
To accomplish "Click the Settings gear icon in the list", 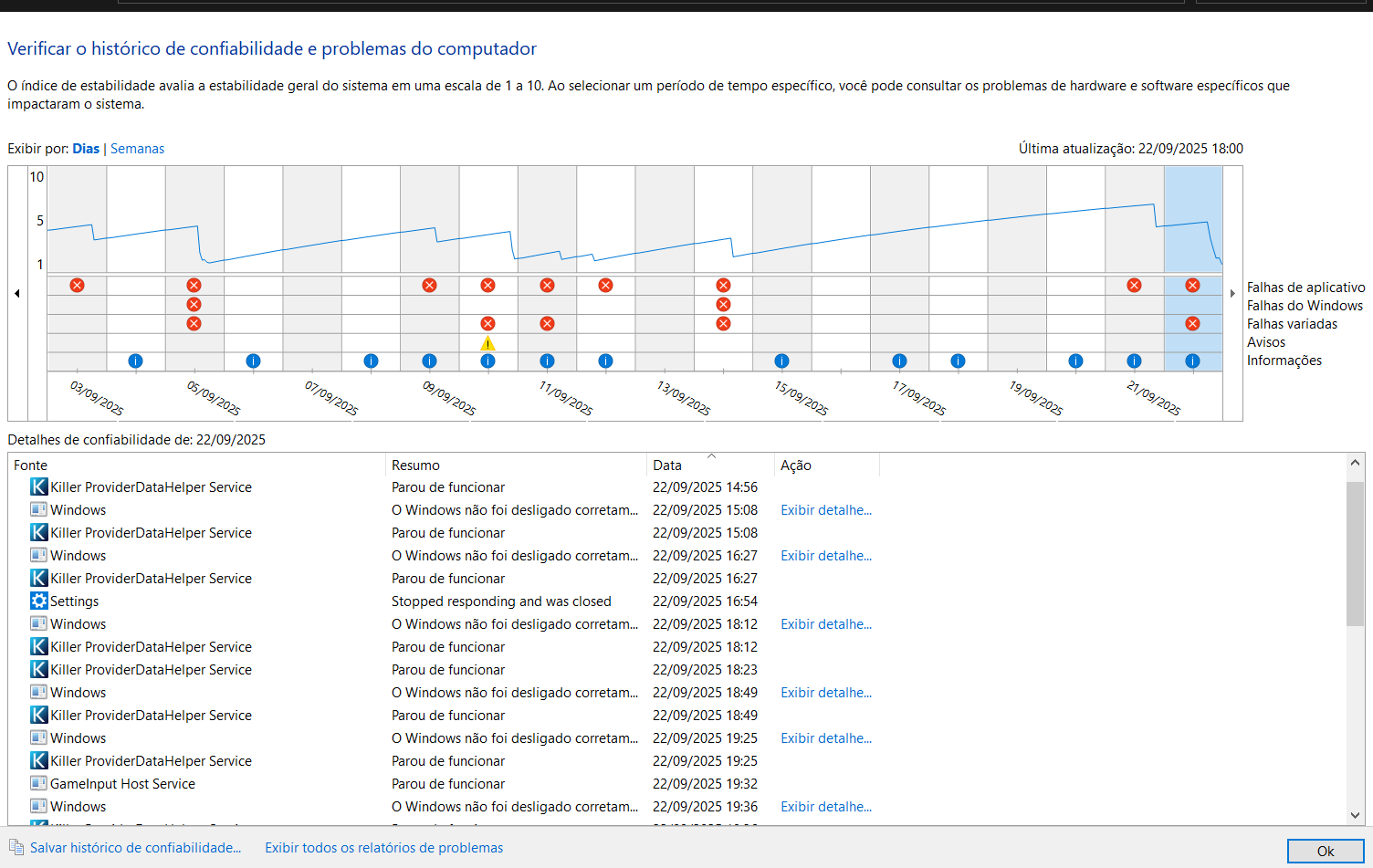I will tap(39, 601).
